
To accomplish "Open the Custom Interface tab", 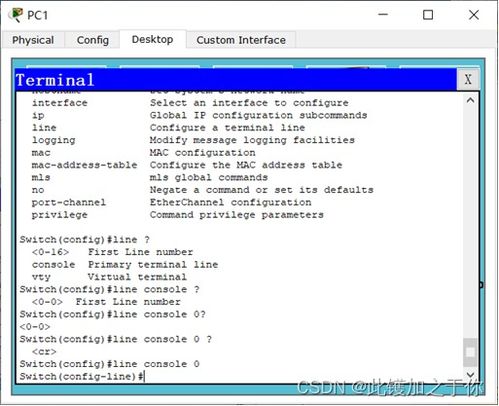I will [241, 40].
